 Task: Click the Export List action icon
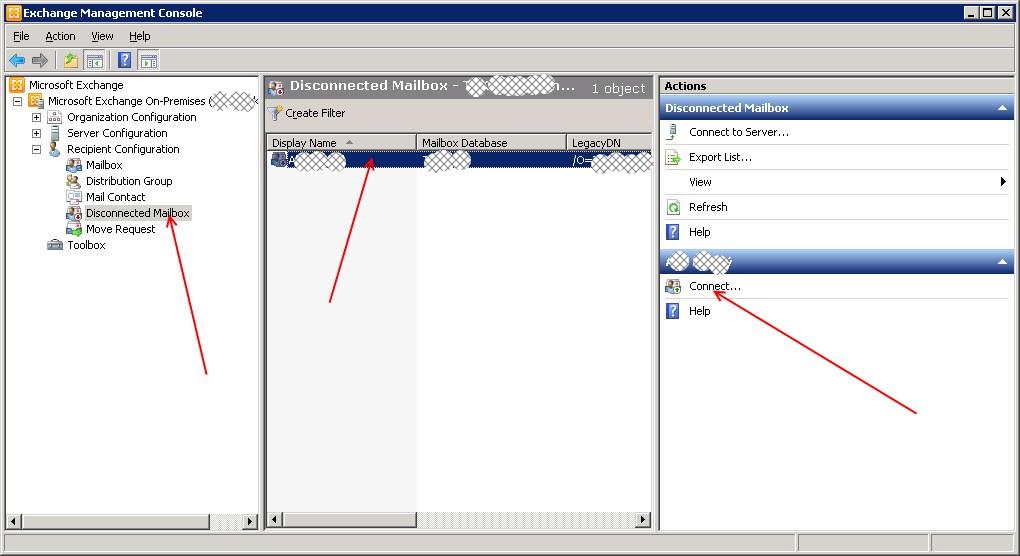pyautogui.click(x=673, y=157)
